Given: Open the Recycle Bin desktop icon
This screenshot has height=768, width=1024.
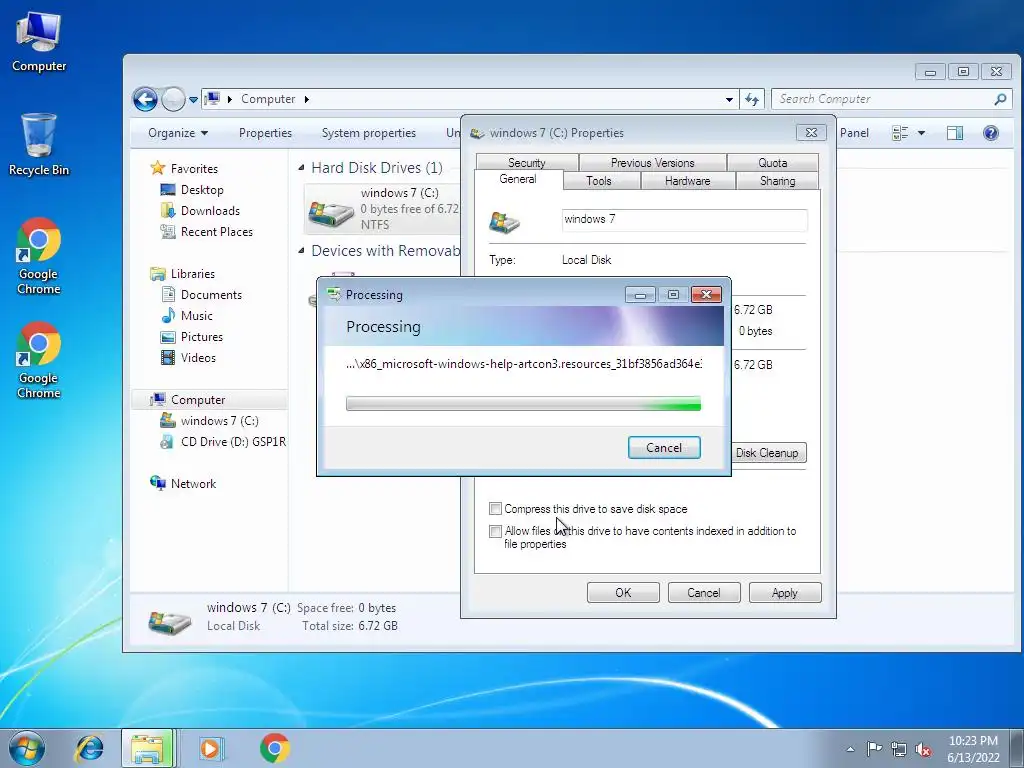Looking at the screenshot, I should (39, 145).
